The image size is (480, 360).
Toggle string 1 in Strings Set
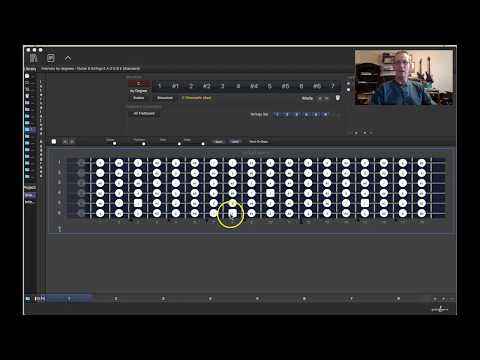[277, 115]
